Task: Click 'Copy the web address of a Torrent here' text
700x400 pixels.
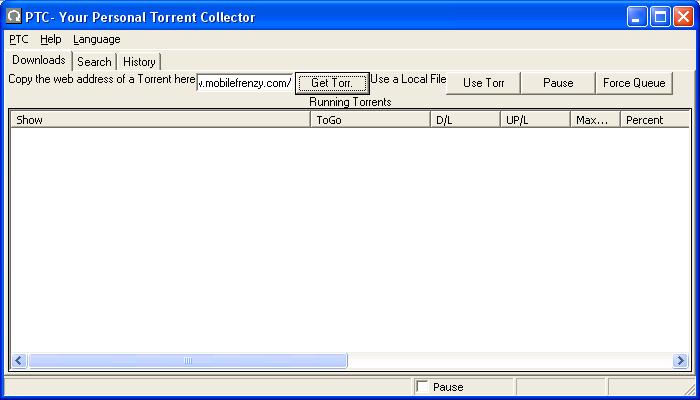Action: (x=102, y=79)
